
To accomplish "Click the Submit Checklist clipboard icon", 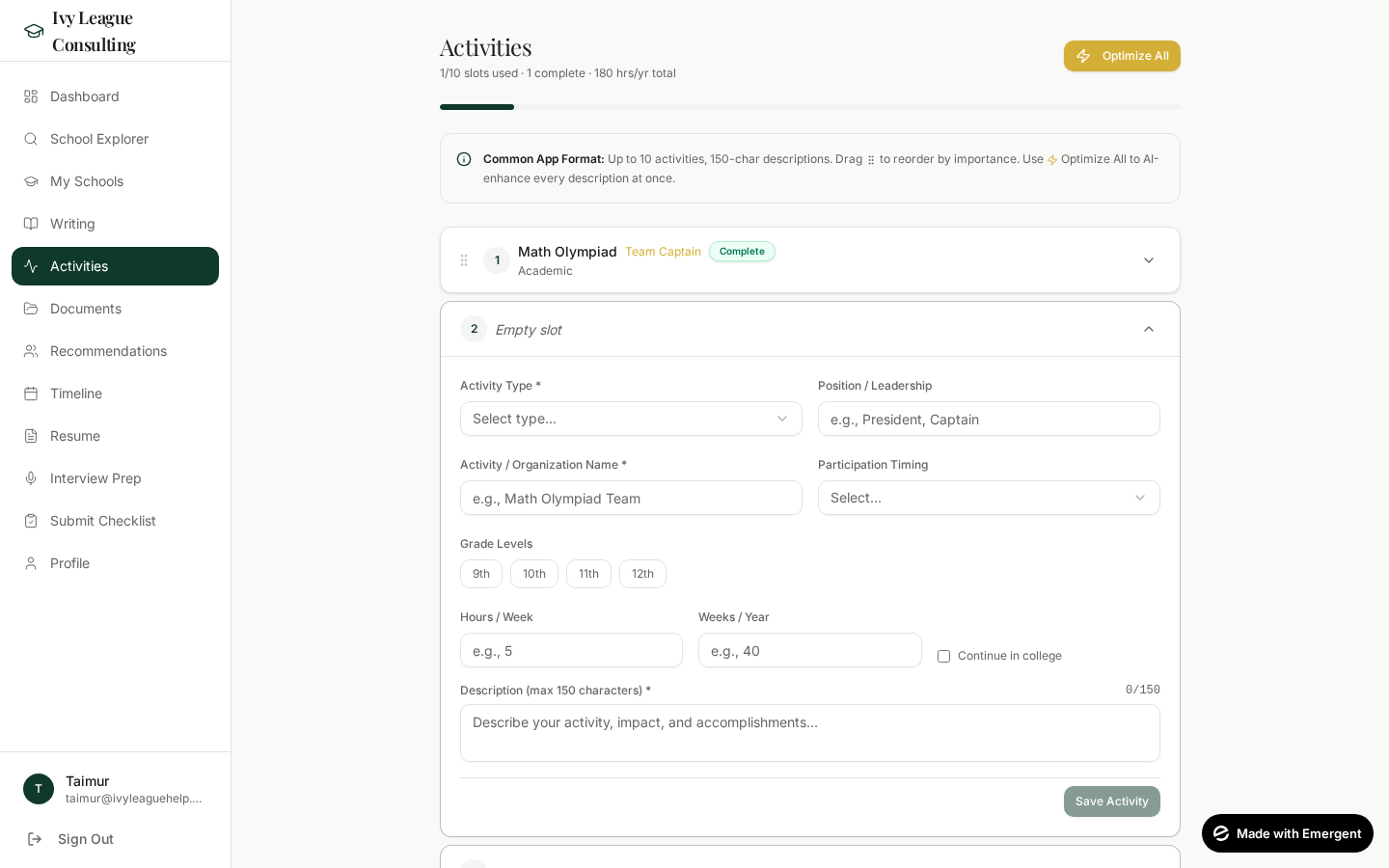I will (31, 521).
